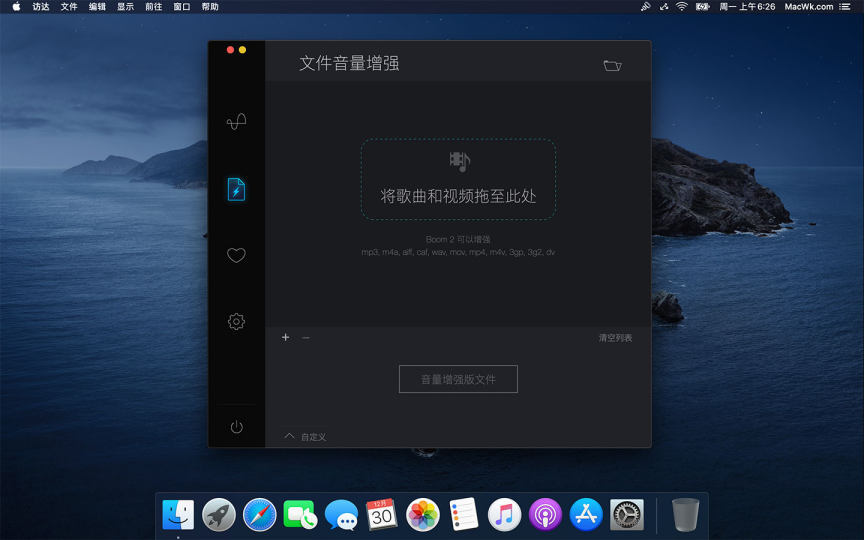Open the folder icon at top right
Screen dimensions: 864x540
612,65
